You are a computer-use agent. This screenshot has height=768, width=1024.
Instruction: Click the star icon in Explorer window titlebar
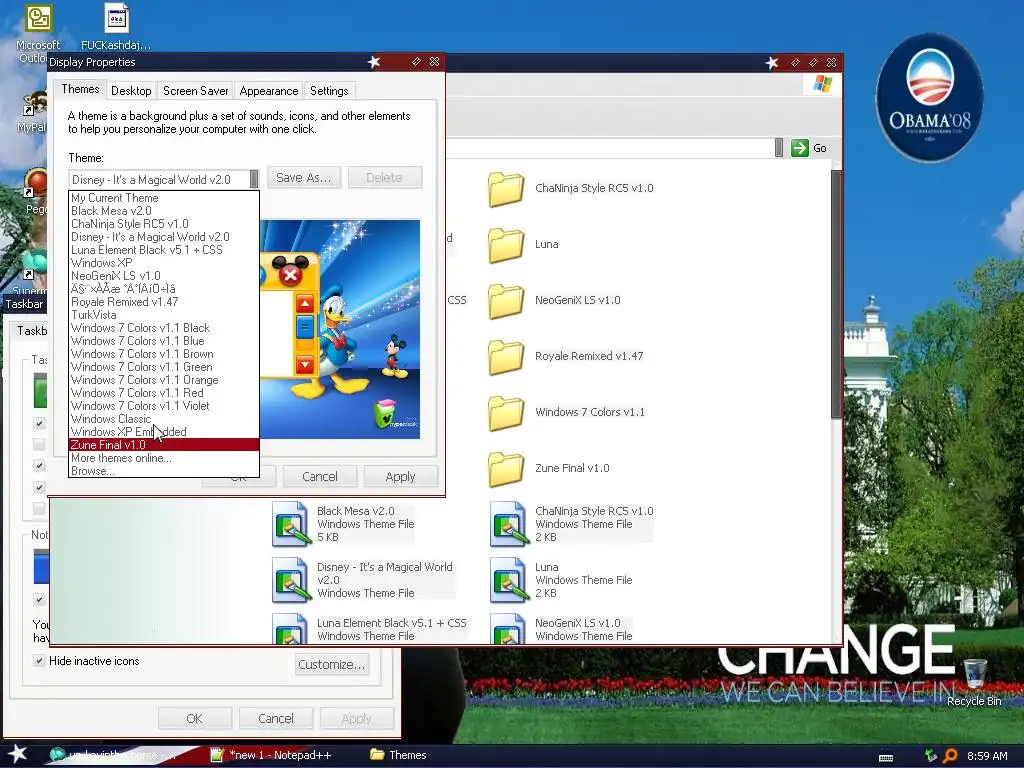pyautogui.click(x=772, y=63)
